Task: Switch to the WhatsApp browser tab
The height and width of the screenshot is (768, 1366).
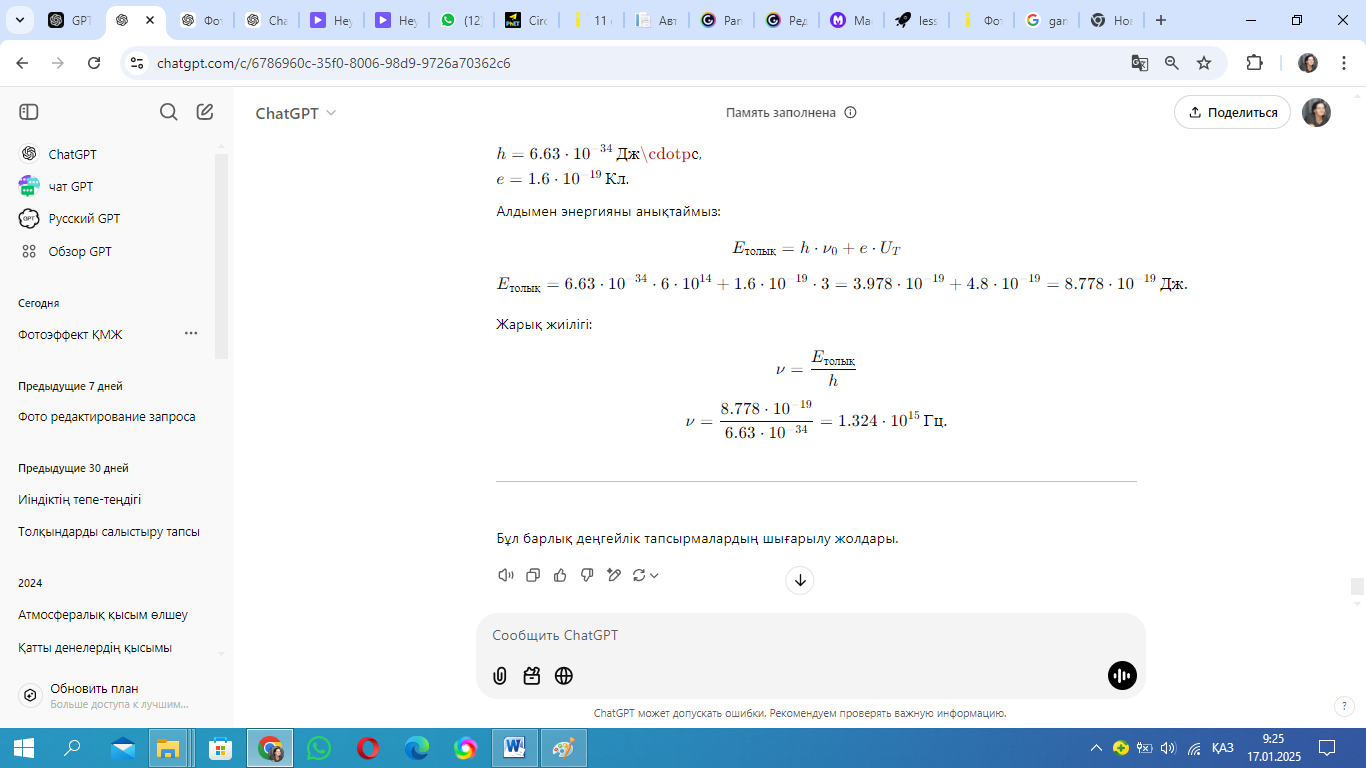Action: tap(462, 20)
